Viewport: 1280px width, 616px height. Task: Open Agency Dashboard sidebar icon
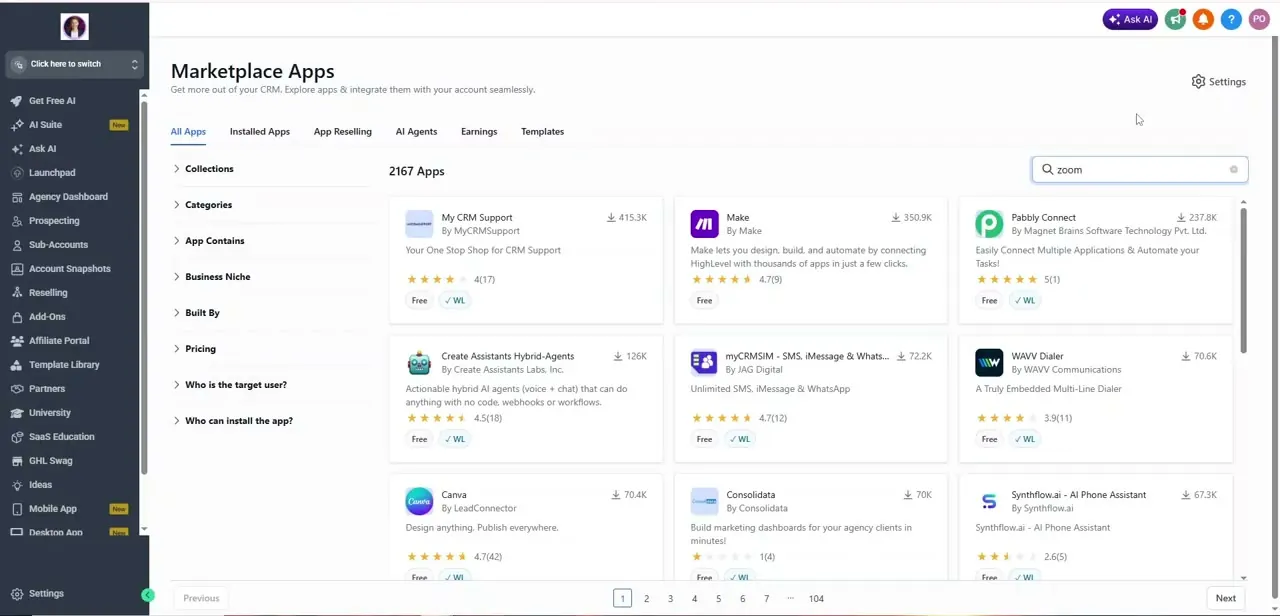click(17, 197)
